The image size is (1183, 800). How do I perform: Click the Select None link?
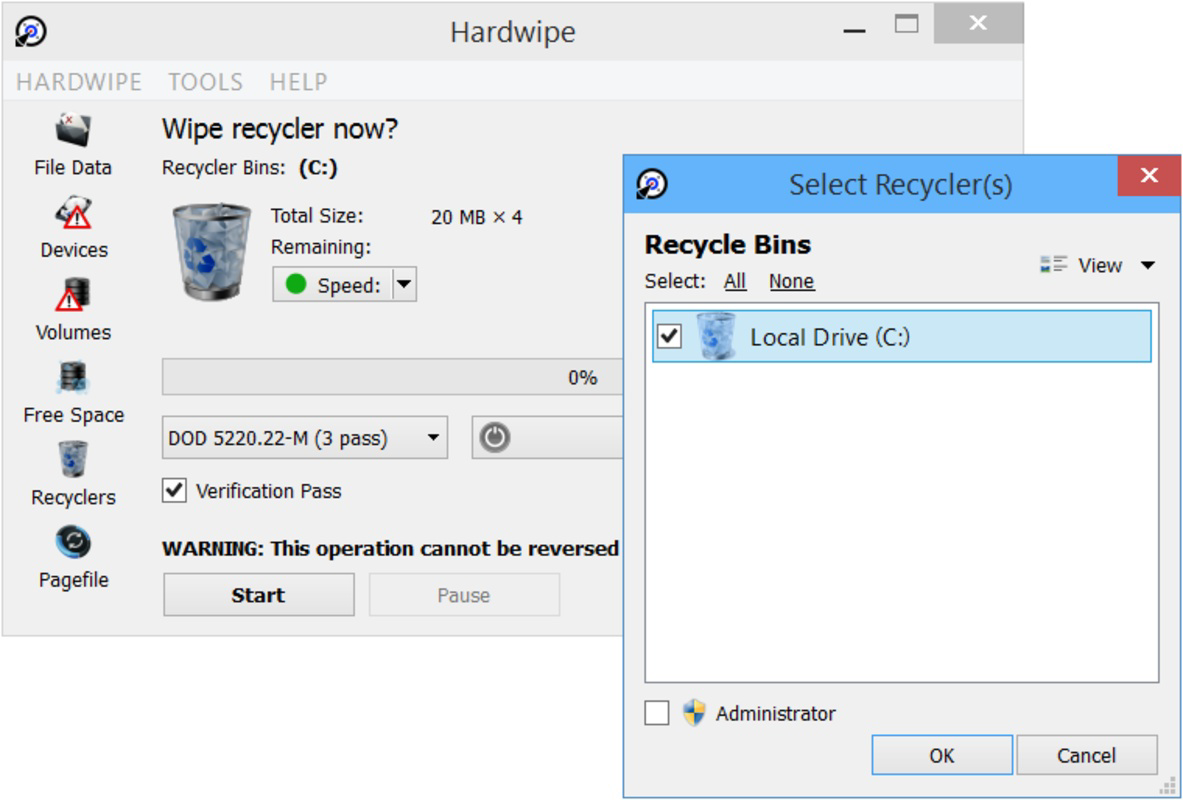[791, 282]
